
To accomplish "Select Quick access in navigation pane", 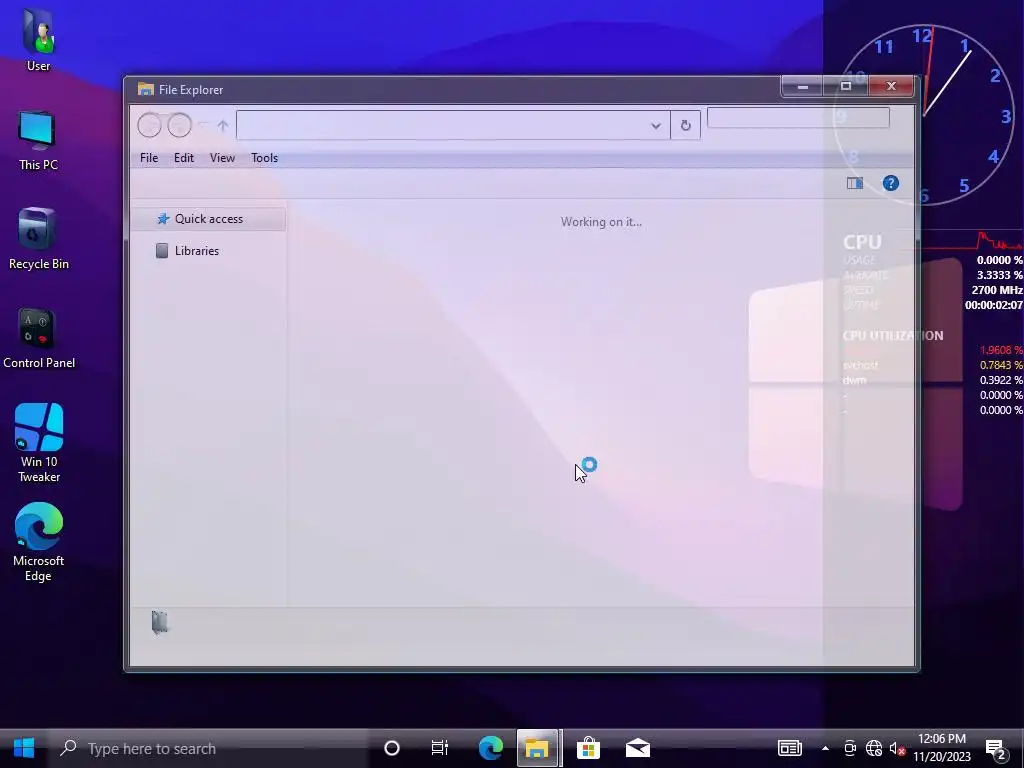I will (x=208, y=219).
